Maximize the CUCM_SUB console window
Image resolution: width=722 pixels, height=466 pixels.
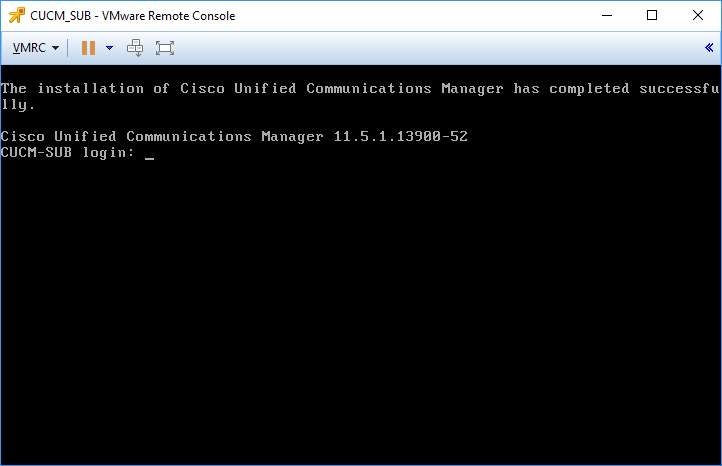pyautogui.click(x=652, y=15)
